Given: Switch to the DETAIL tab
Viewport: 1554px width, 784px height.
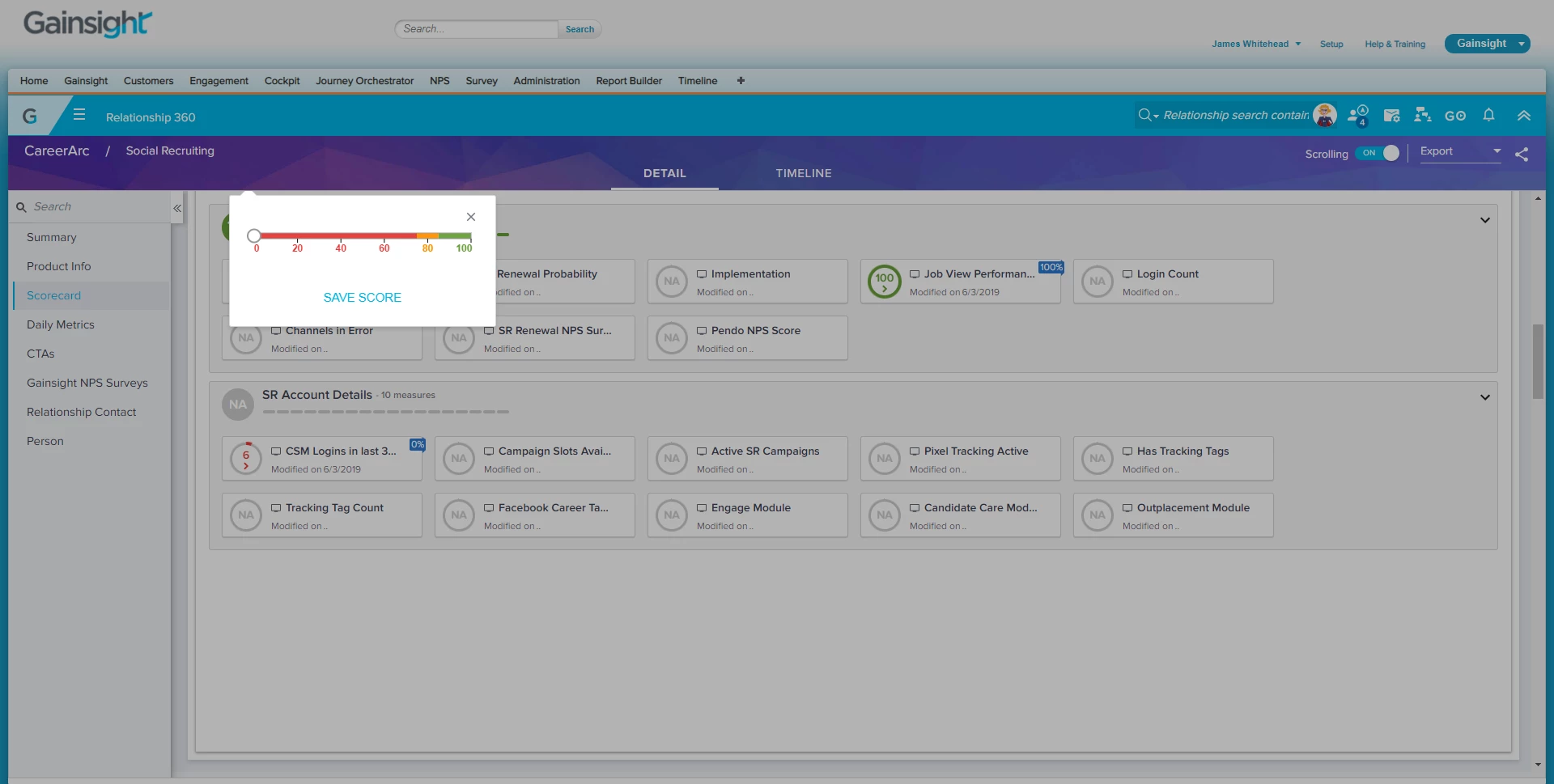Looking at the screenshot, I should 664,173.
